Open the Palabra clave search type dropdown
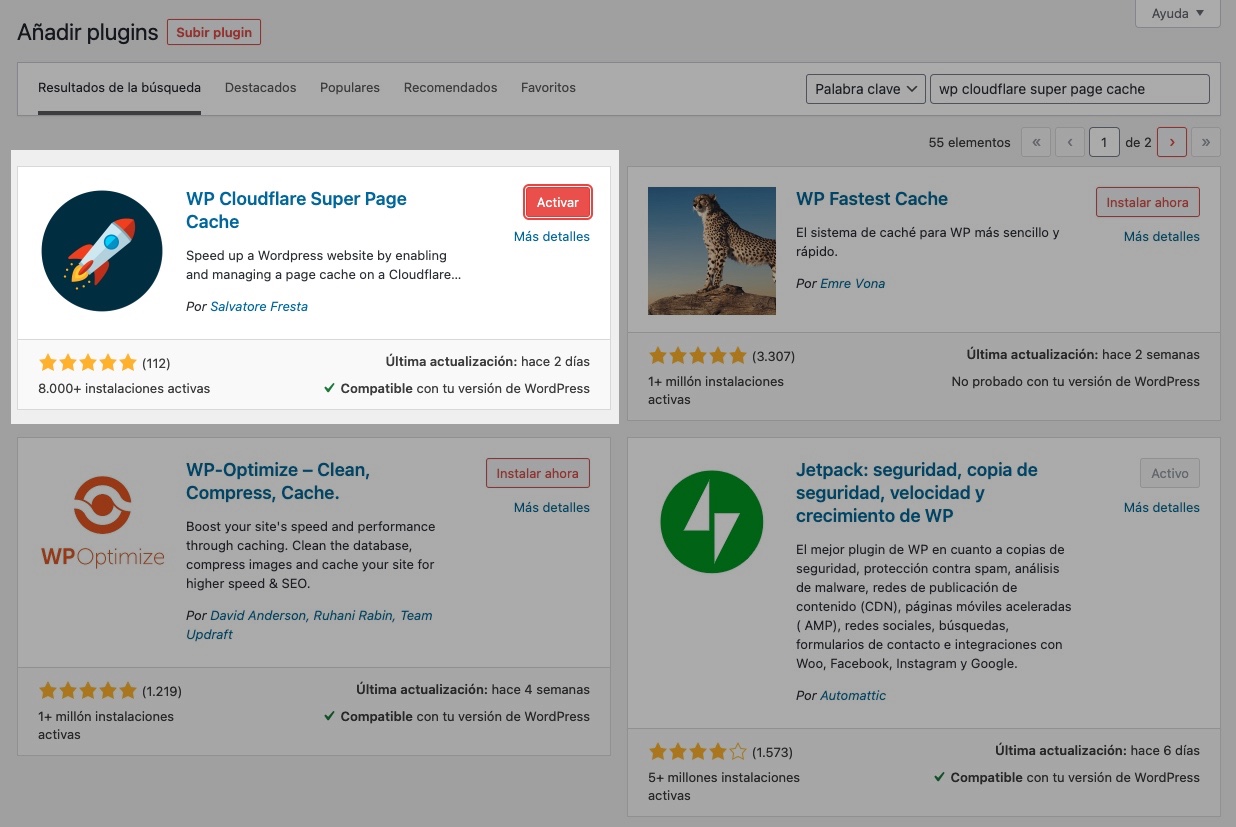Screen dimensions: 1236x827 tap(865, 89)
